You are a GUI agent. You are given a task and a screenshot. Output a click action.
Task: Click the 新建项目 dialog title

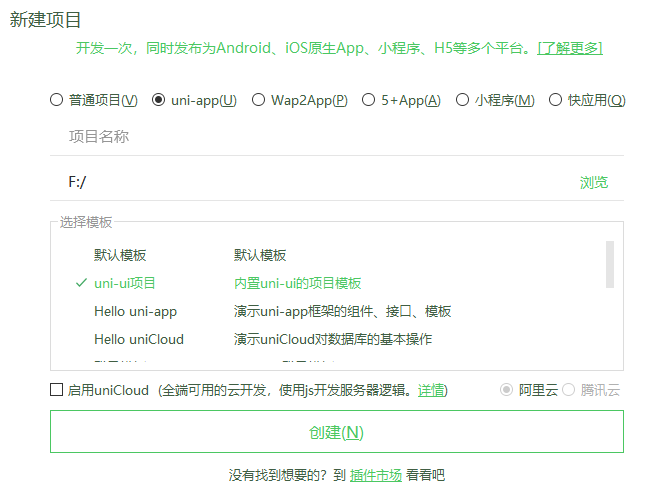click(x=45, y=19)
